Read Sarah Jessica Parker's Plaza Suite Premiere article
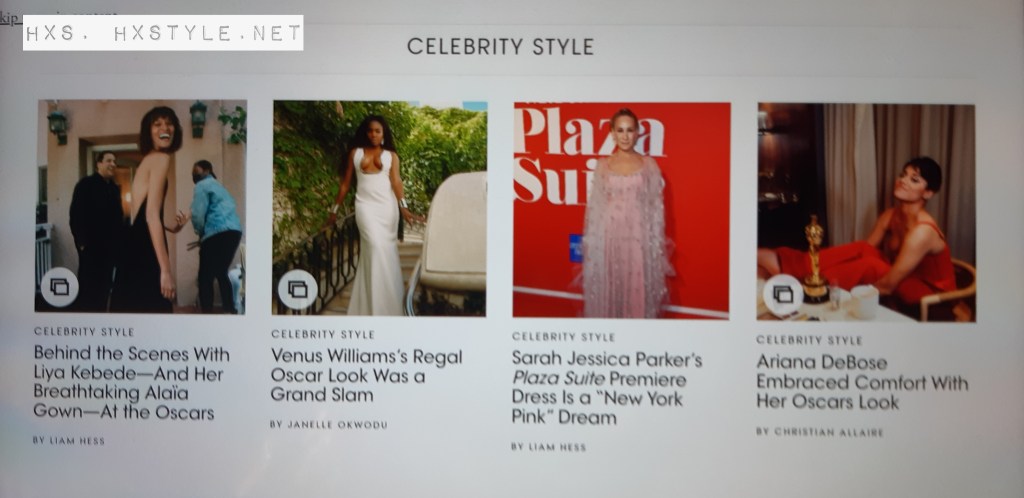1024x498 pixels. click(607, 388)
